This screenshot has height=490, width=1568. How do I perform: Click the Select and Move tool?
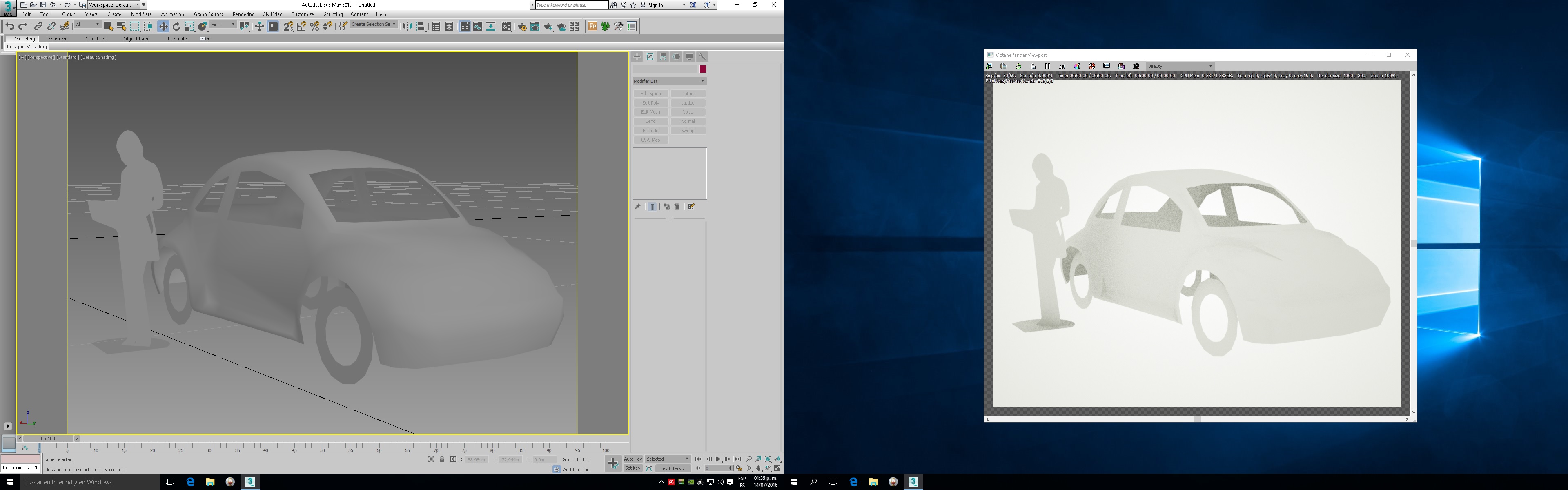click(x=163, y=26)
